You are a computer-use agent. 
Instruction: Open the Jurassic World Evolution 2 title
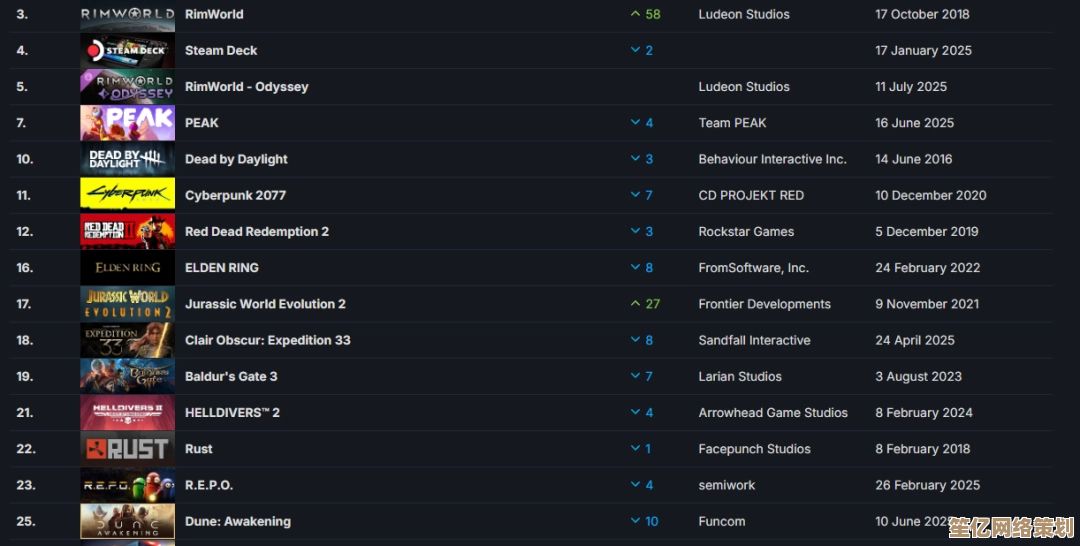265,304
